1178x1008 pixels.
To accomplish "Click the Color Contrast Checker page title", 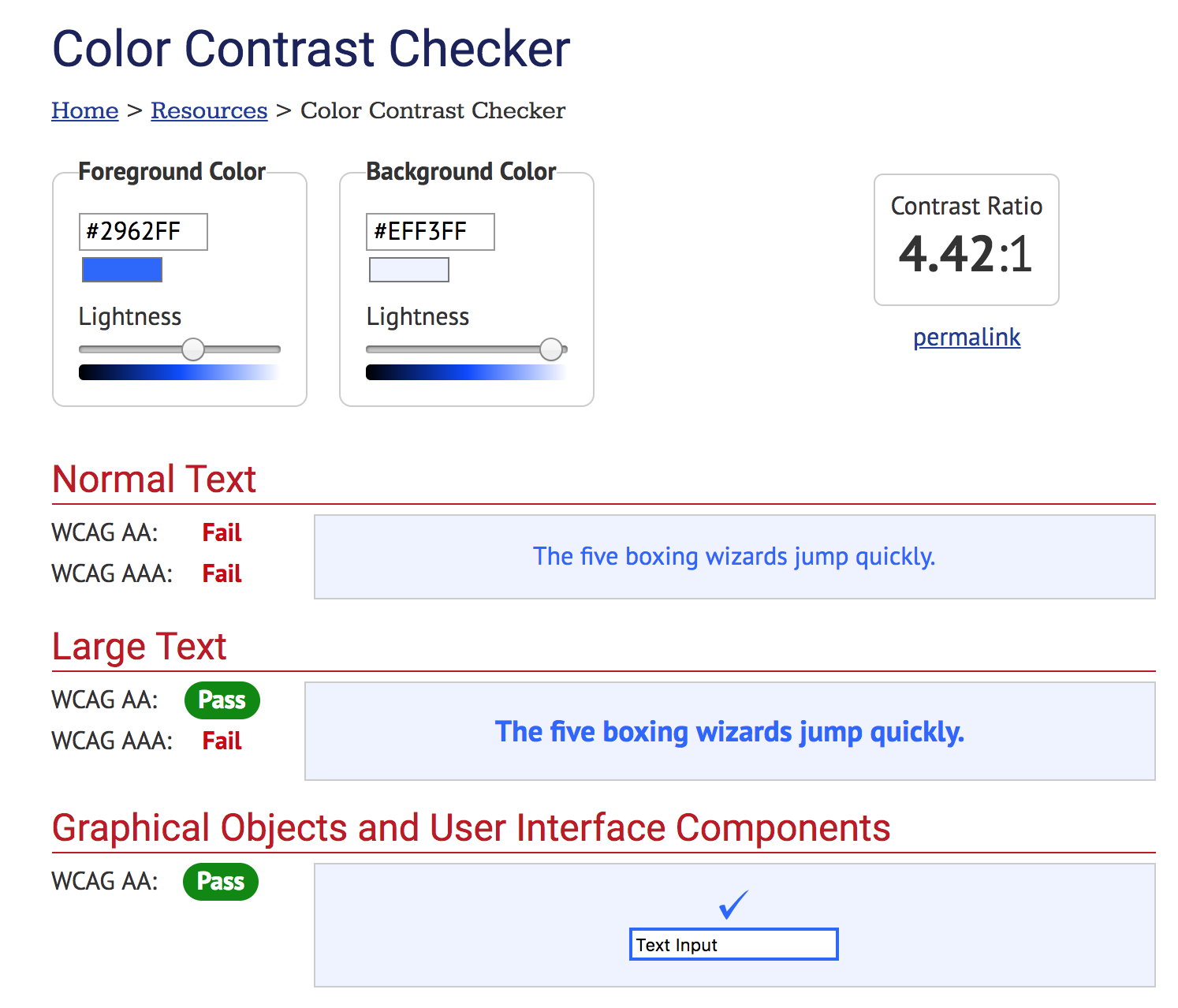I will pyautogui.click(x=311, y=49).
